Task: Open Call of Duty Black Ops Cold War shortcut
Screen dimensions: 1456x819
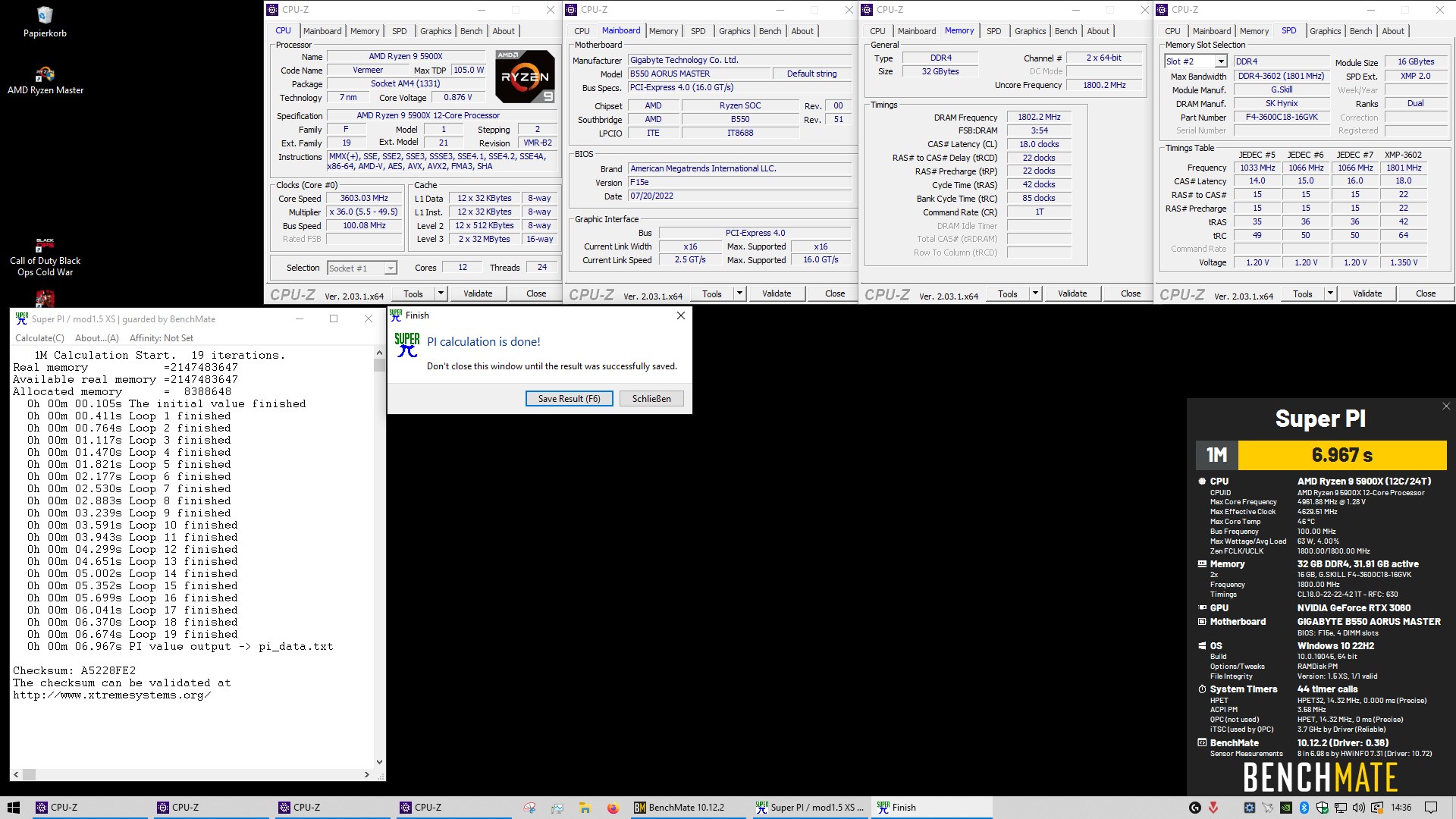Action: click(45, 257)
